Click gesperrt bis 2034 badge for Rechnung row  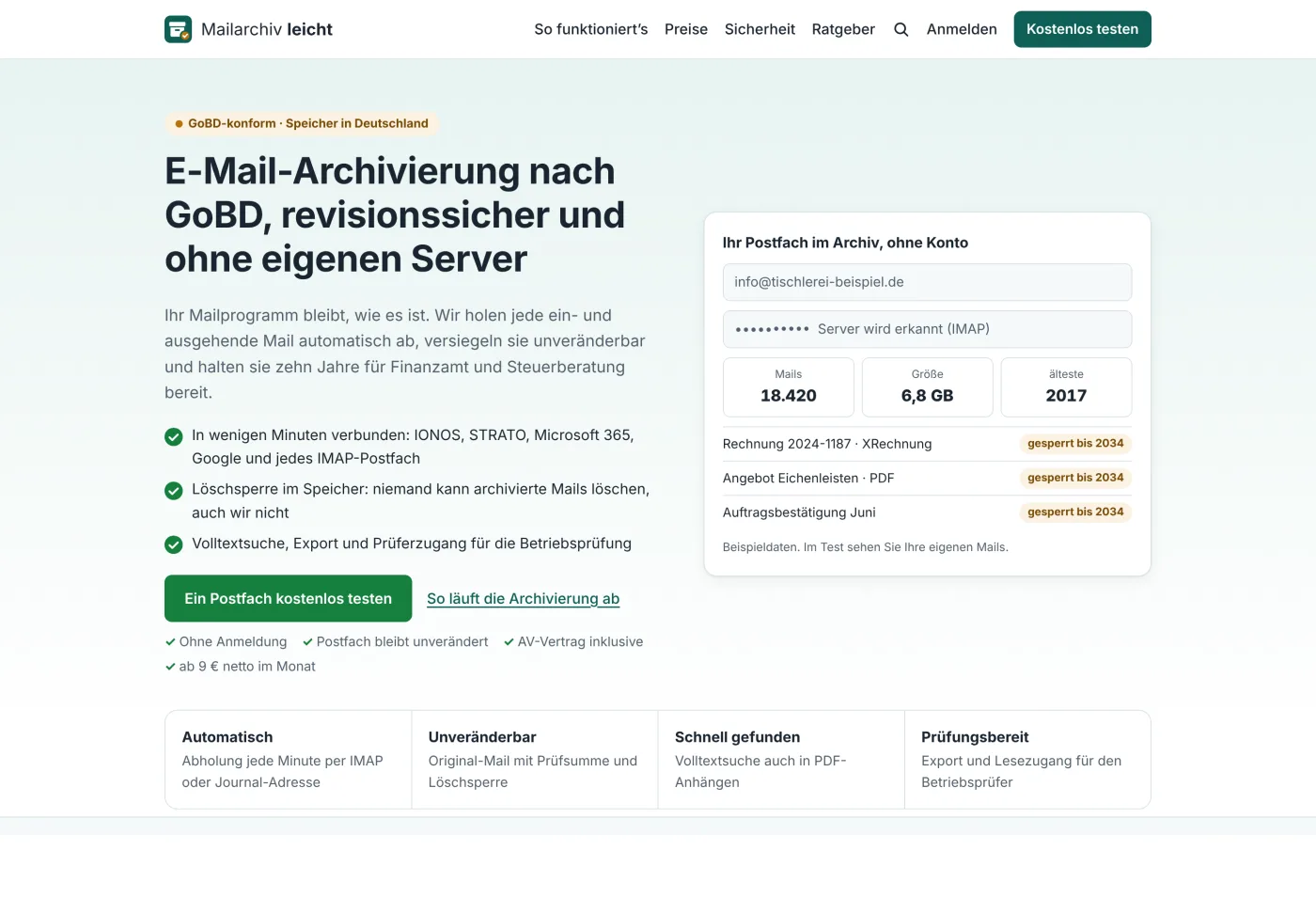tap(1075, 444)
